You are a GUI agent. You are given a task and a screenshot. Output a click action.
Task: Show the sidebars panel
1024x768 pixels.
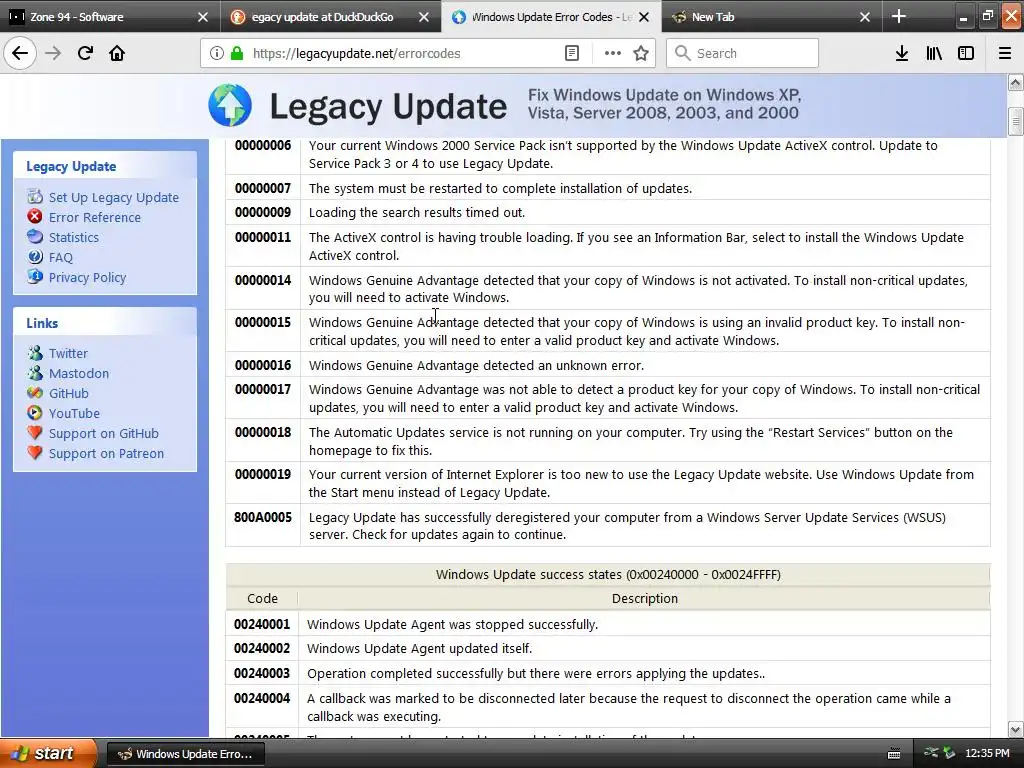(x=966, y=53)
